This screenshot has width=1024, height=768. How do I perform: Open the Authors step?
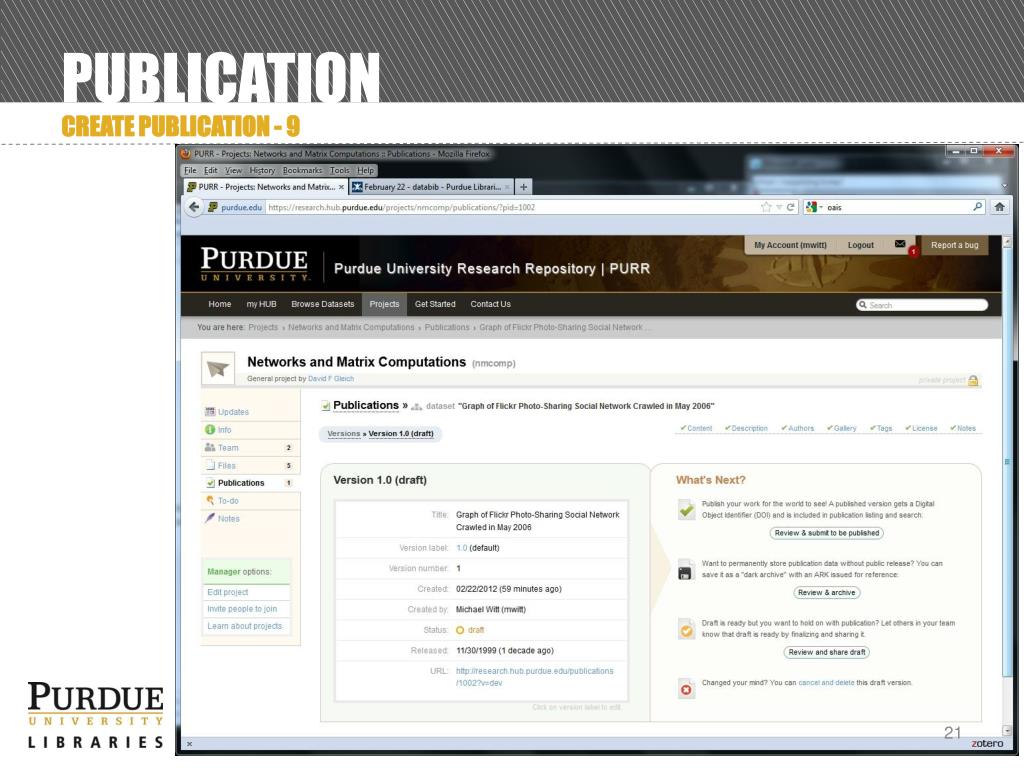click(797, 428)
